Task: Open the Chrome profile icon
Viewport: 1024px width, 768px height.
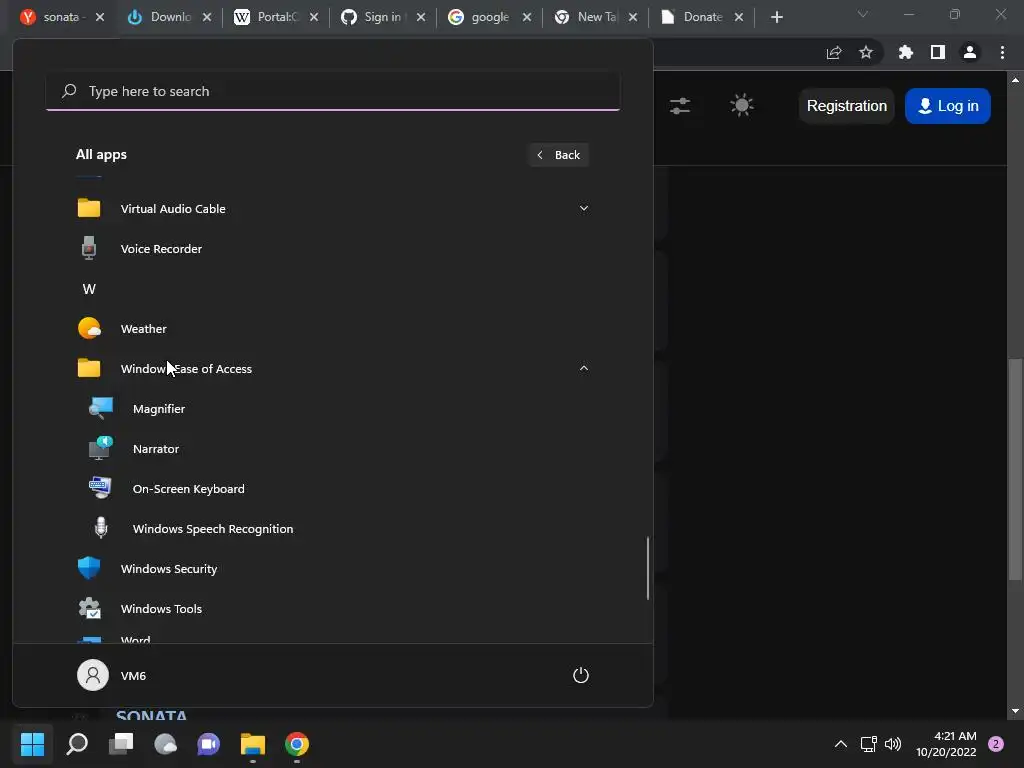Action: [970, 52]
